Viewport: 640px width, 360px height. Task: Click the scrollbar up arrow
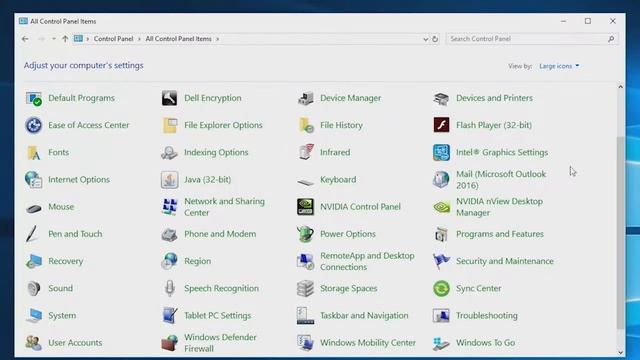[x=620, y=87]
